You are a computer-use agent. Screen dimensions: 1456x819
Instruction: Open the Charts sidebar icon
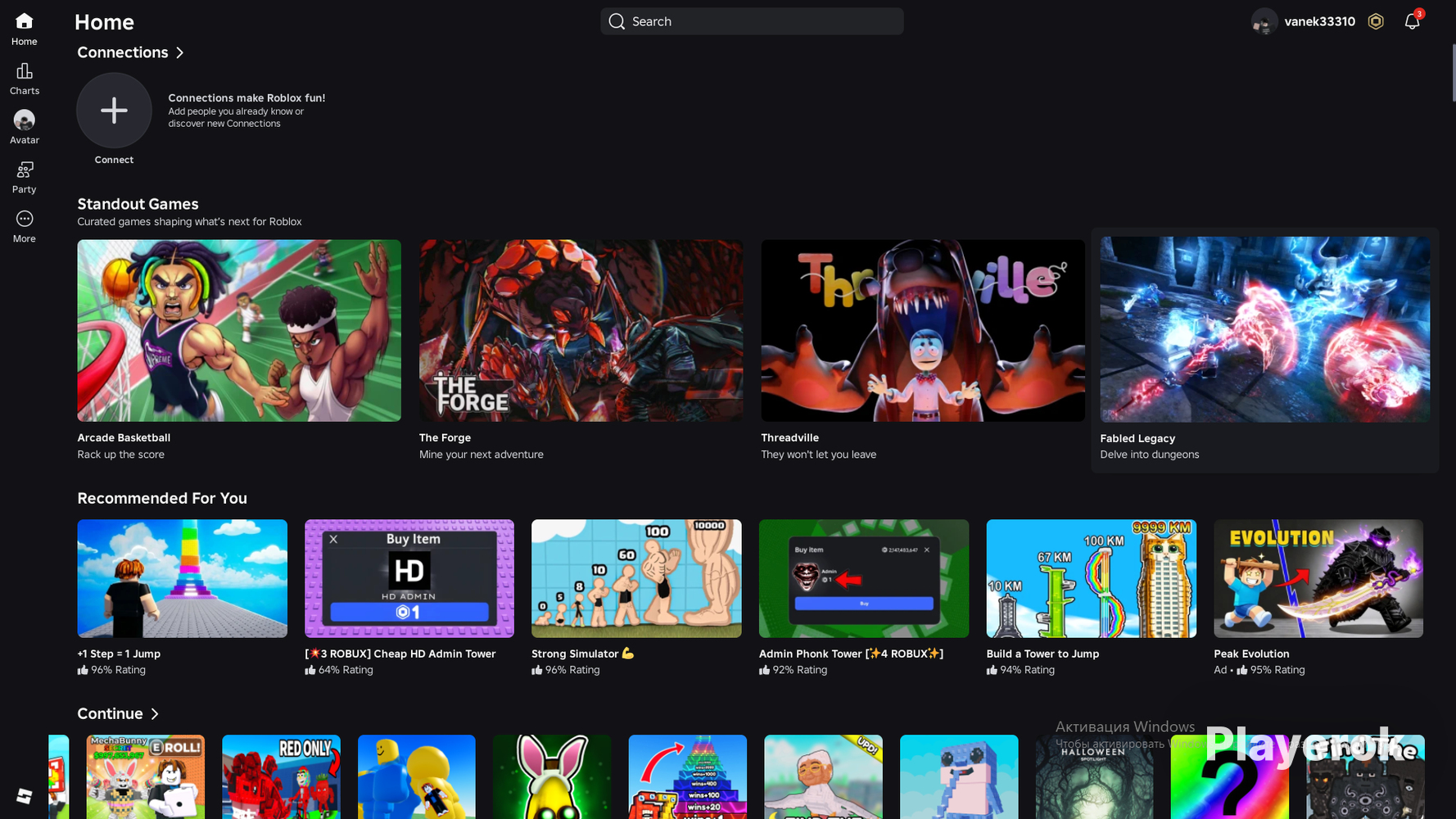[x=24, y=71]
